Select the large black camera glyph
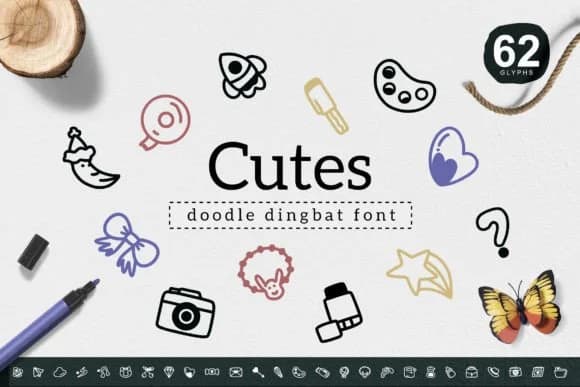Viewport: 580px width, 387px height. pos(186,312)
